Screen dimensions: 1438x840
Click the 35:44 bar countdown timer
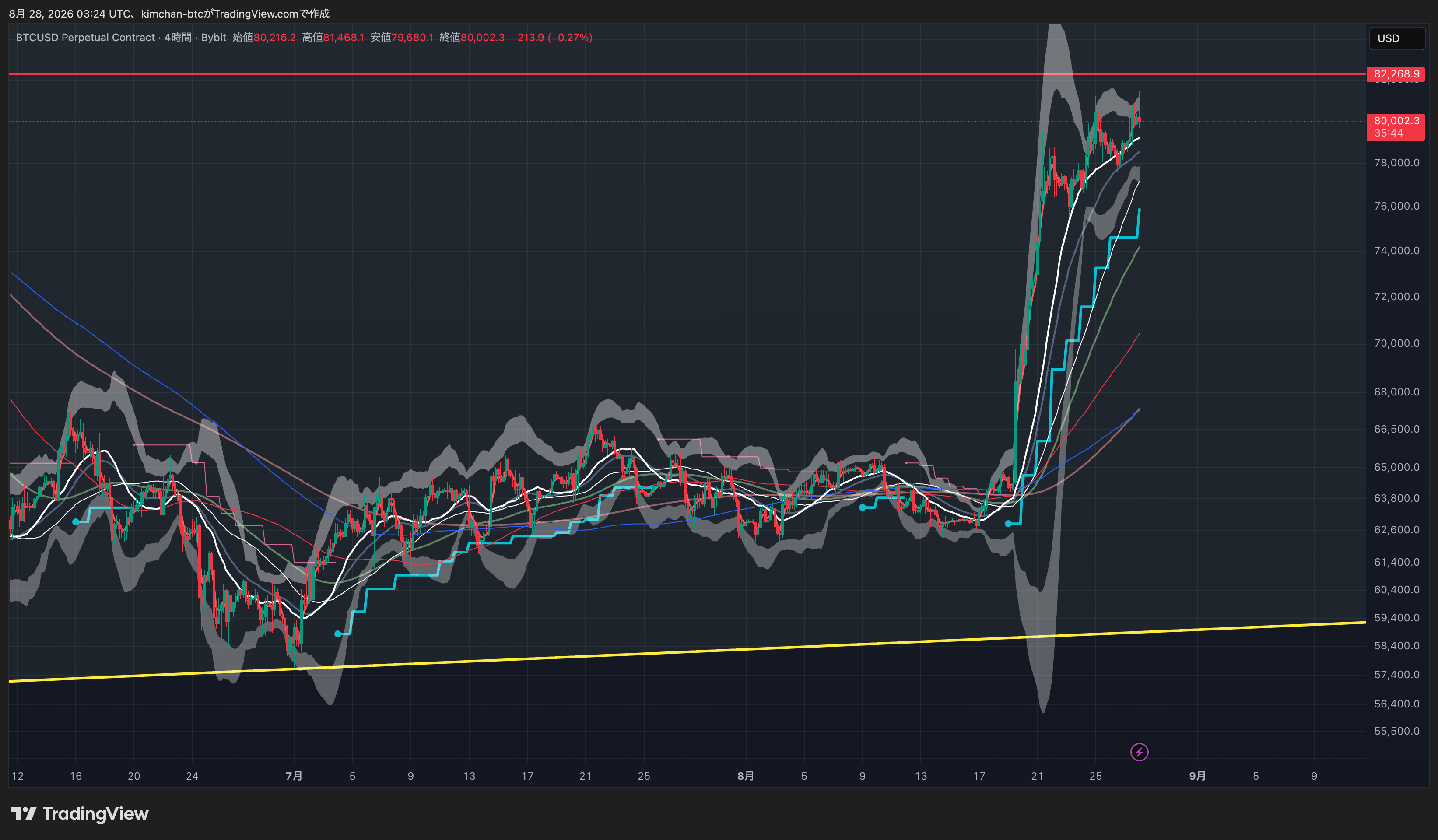[x=1389, y=133]
